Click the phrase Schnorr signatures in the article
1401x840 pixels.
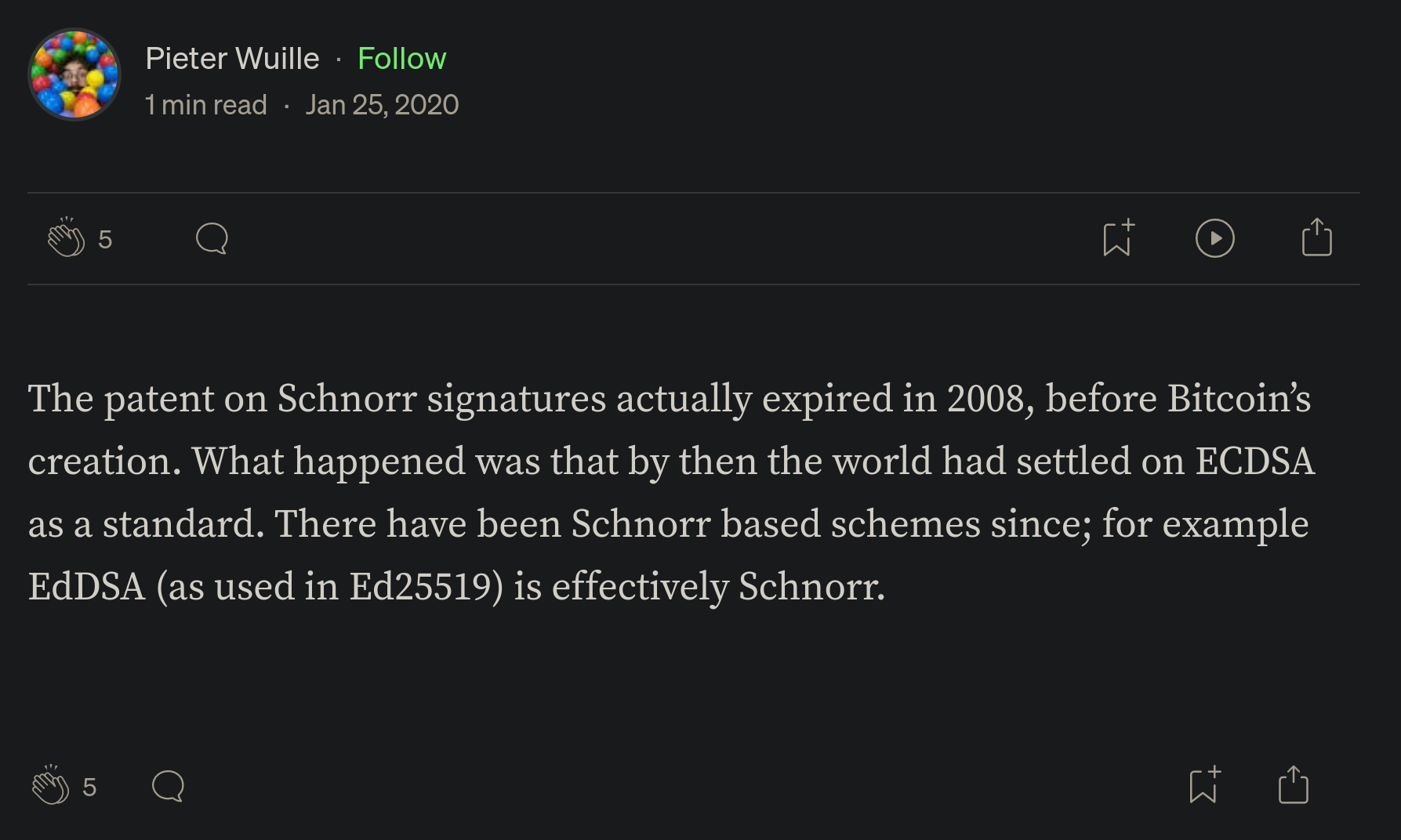[x=441, y=399]
